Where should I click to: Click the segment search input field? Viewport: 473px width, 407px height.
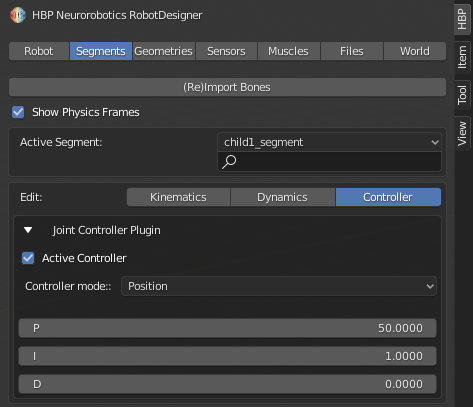coord(329,162)
